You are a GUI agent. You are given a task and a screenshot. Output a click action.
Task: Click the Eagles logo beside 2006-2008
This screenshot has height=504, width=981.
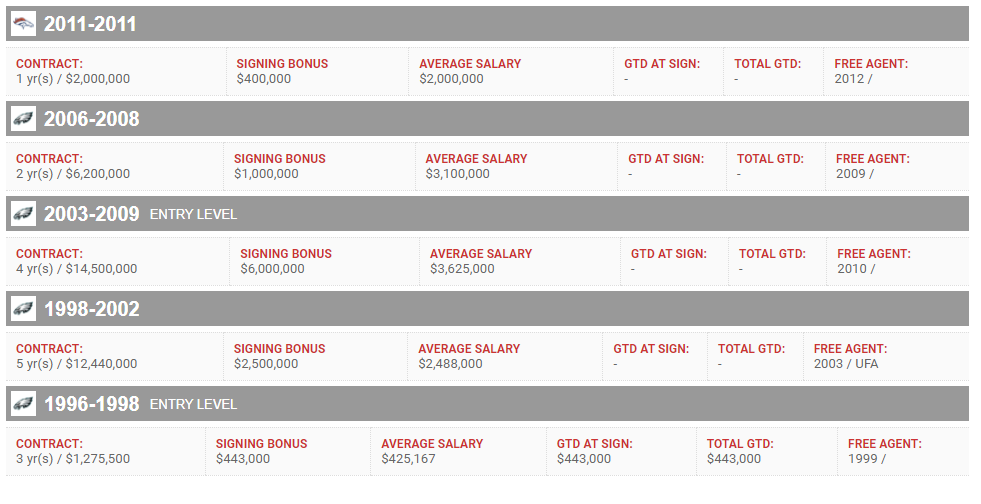pos(24,119)
